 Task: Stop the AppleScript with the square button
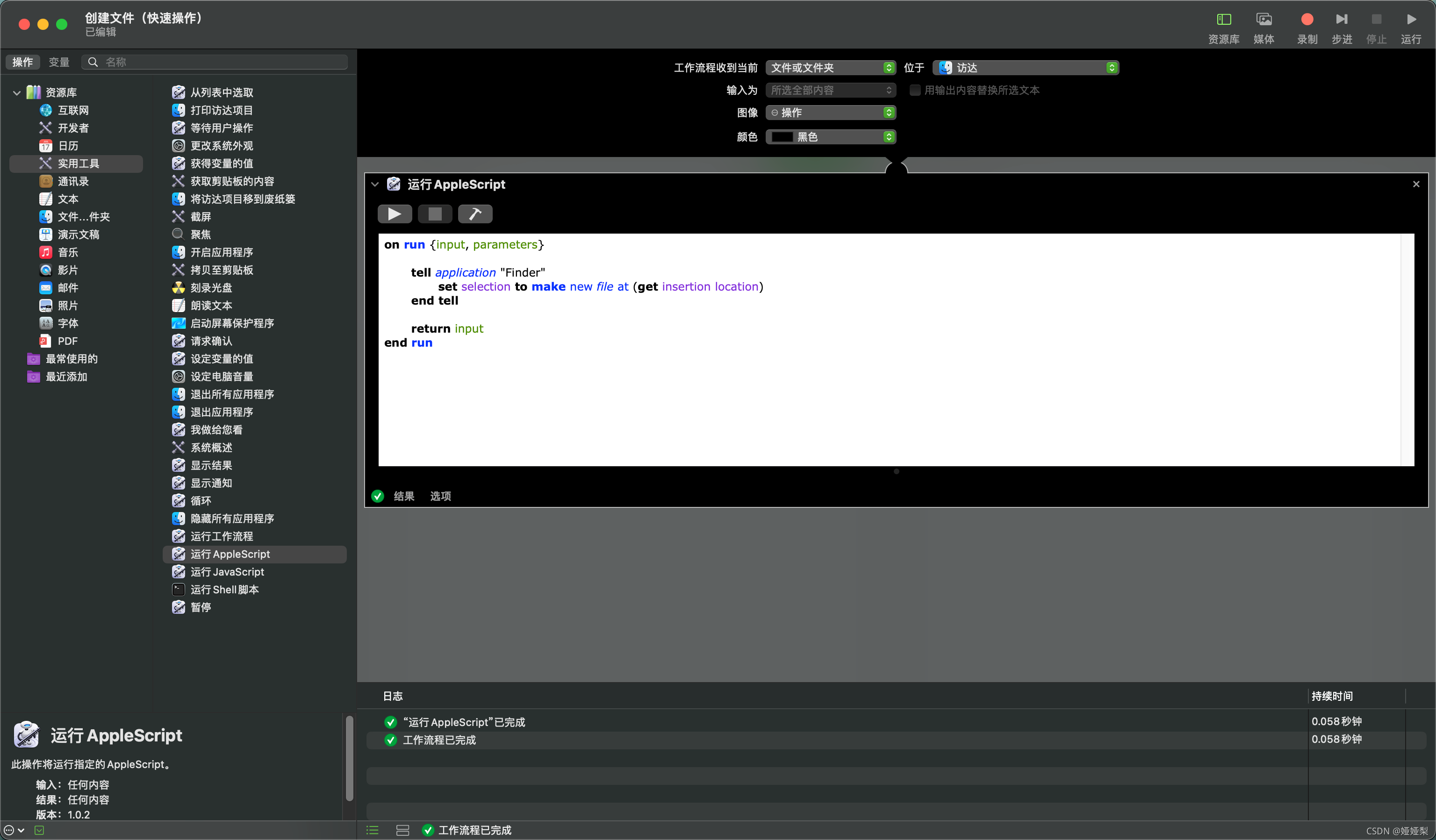[435, 214]
